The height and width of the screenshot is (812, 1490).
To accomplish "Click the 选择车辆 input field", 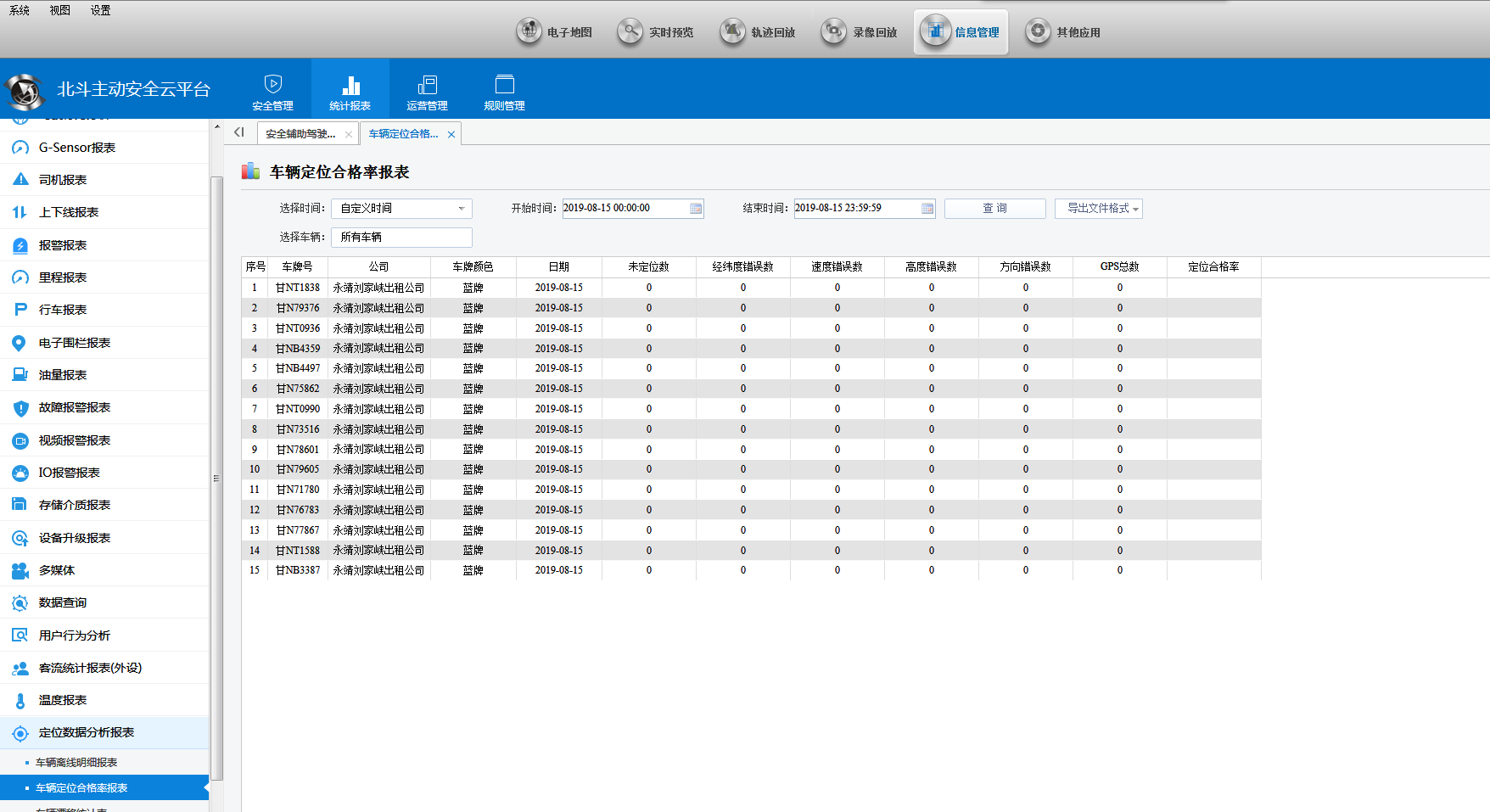I will click(x=401, y=238).
